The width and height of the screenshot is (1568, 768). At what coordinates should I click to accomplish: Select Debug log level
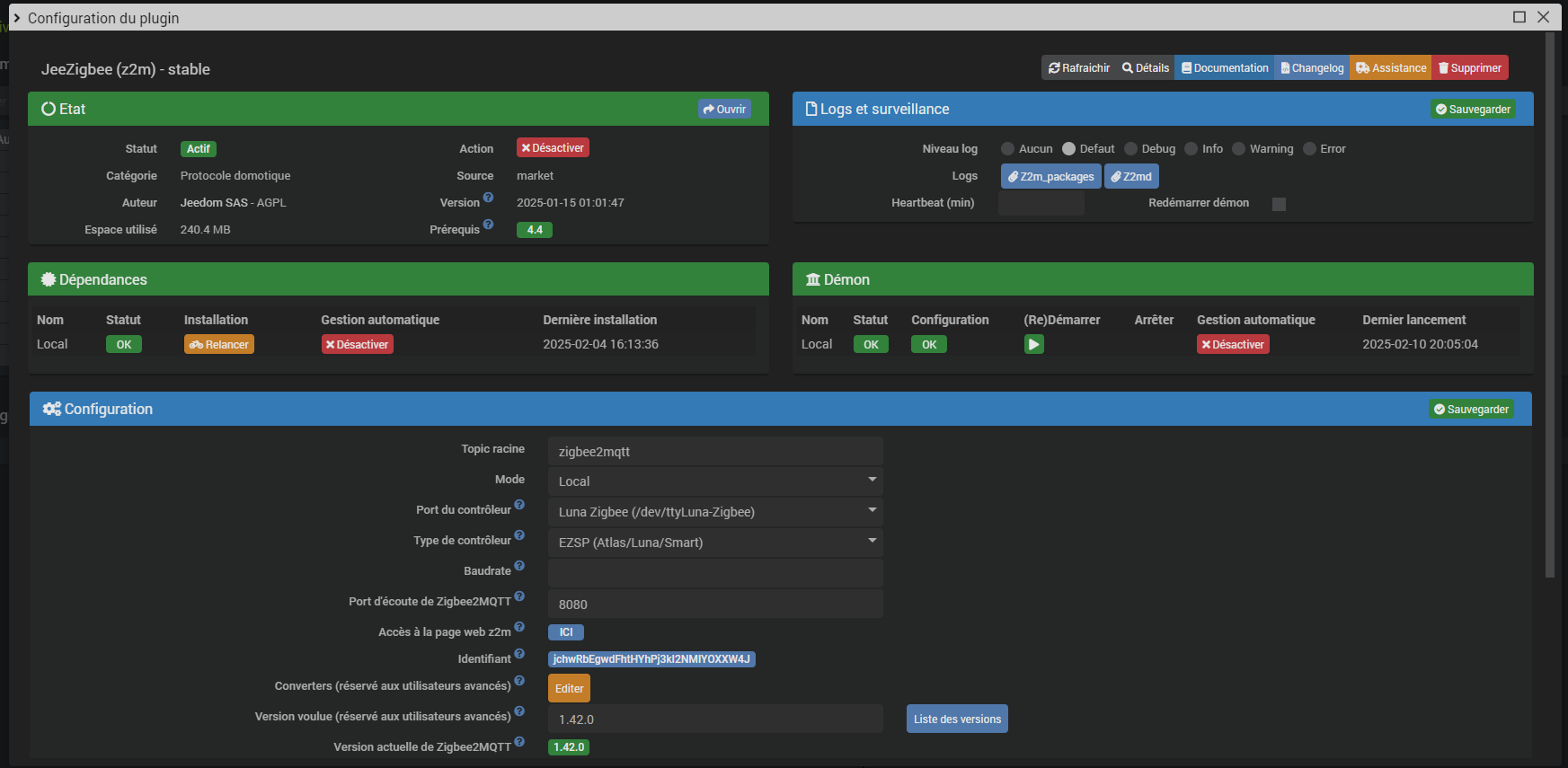coord(1131,149)
